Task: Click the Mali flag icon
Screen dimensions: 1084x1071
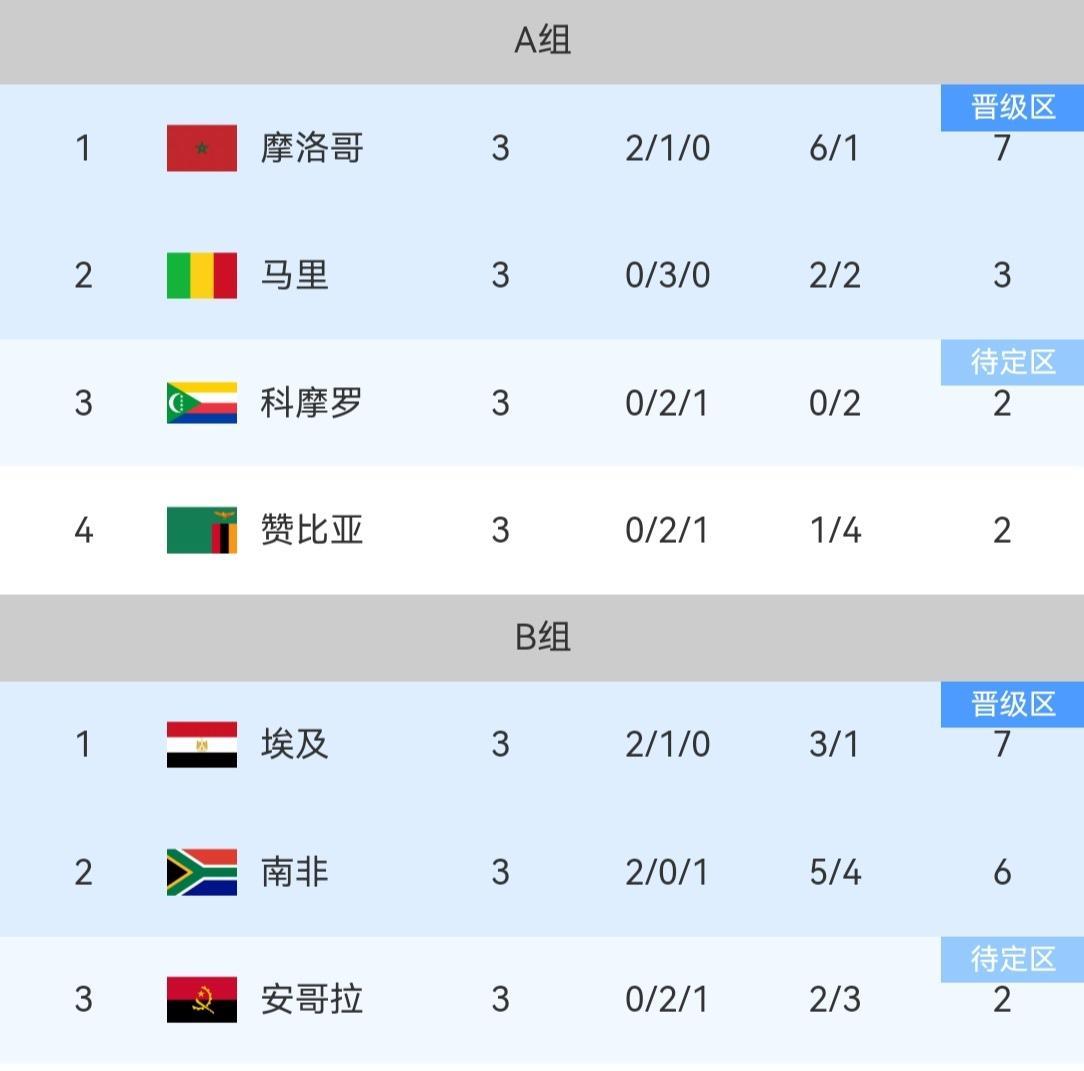Action: [x=202, y=275]
